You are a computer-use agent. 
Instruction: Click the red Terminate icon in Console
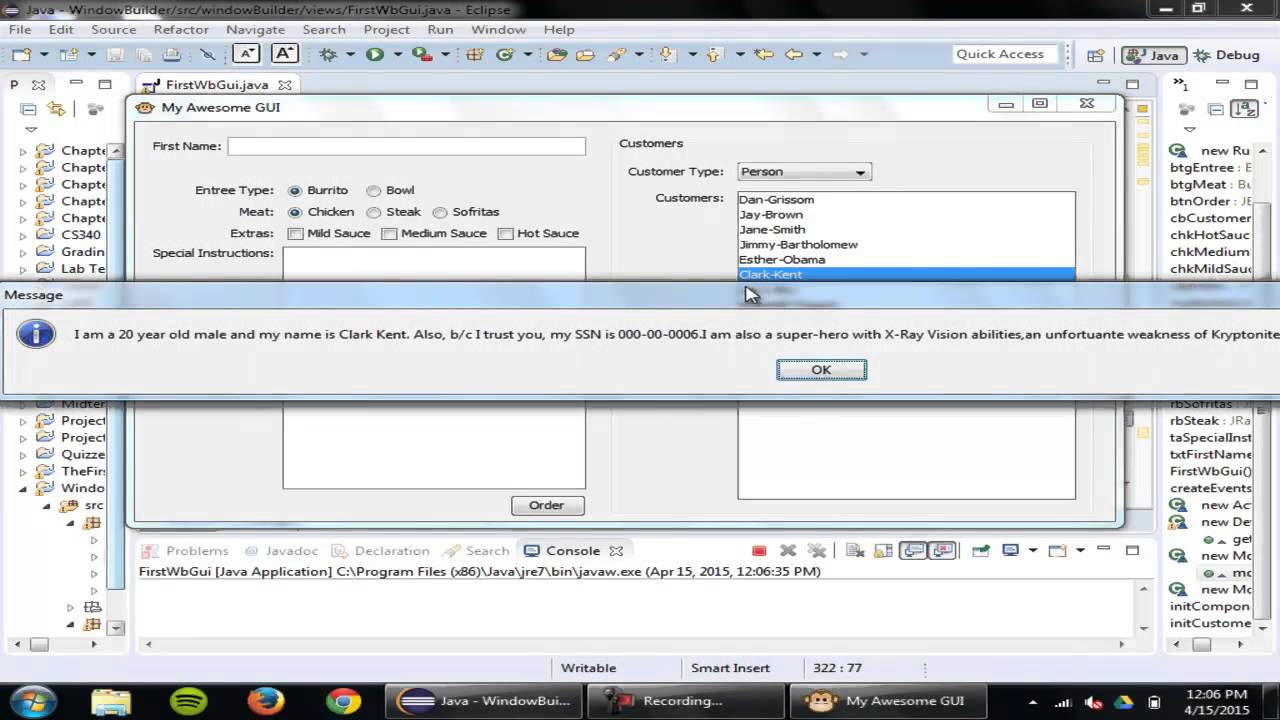pos(759,551)
